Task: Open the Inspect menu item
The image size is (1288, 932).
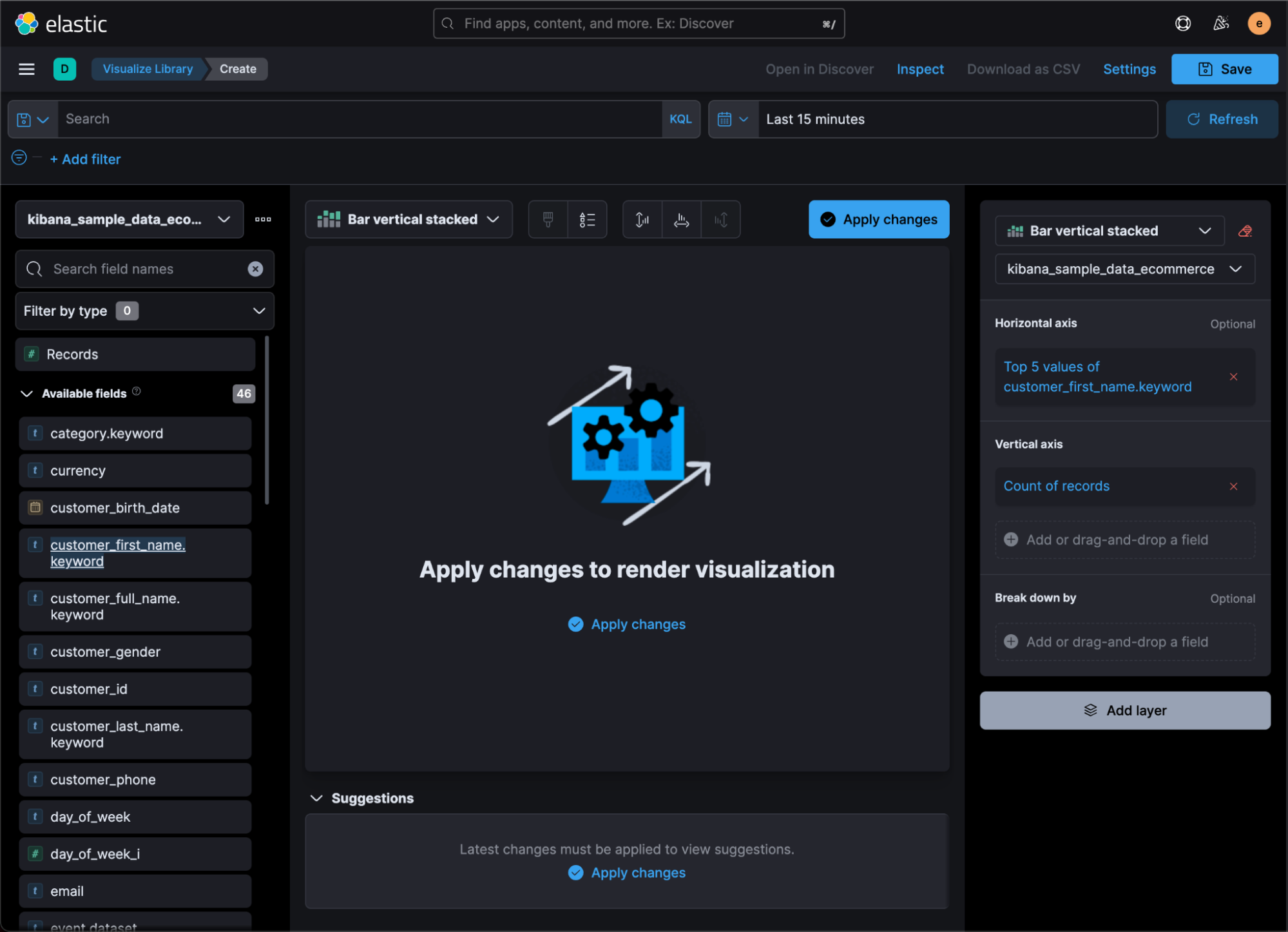Action: tap(919, 69)
